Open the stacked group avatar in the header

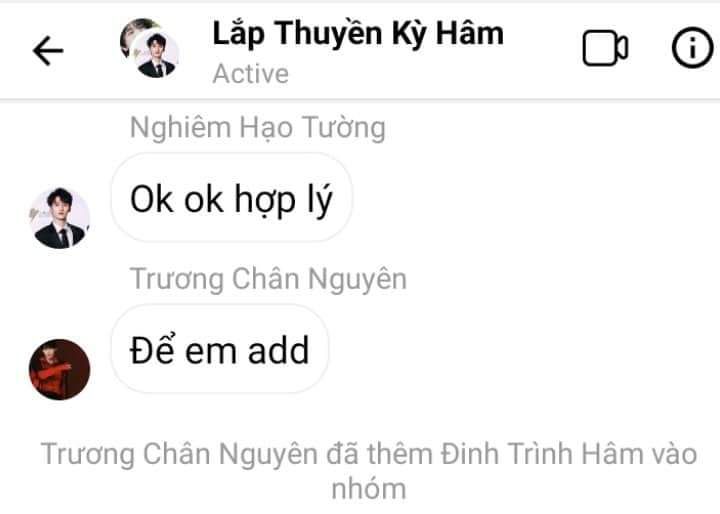(149, 48)
